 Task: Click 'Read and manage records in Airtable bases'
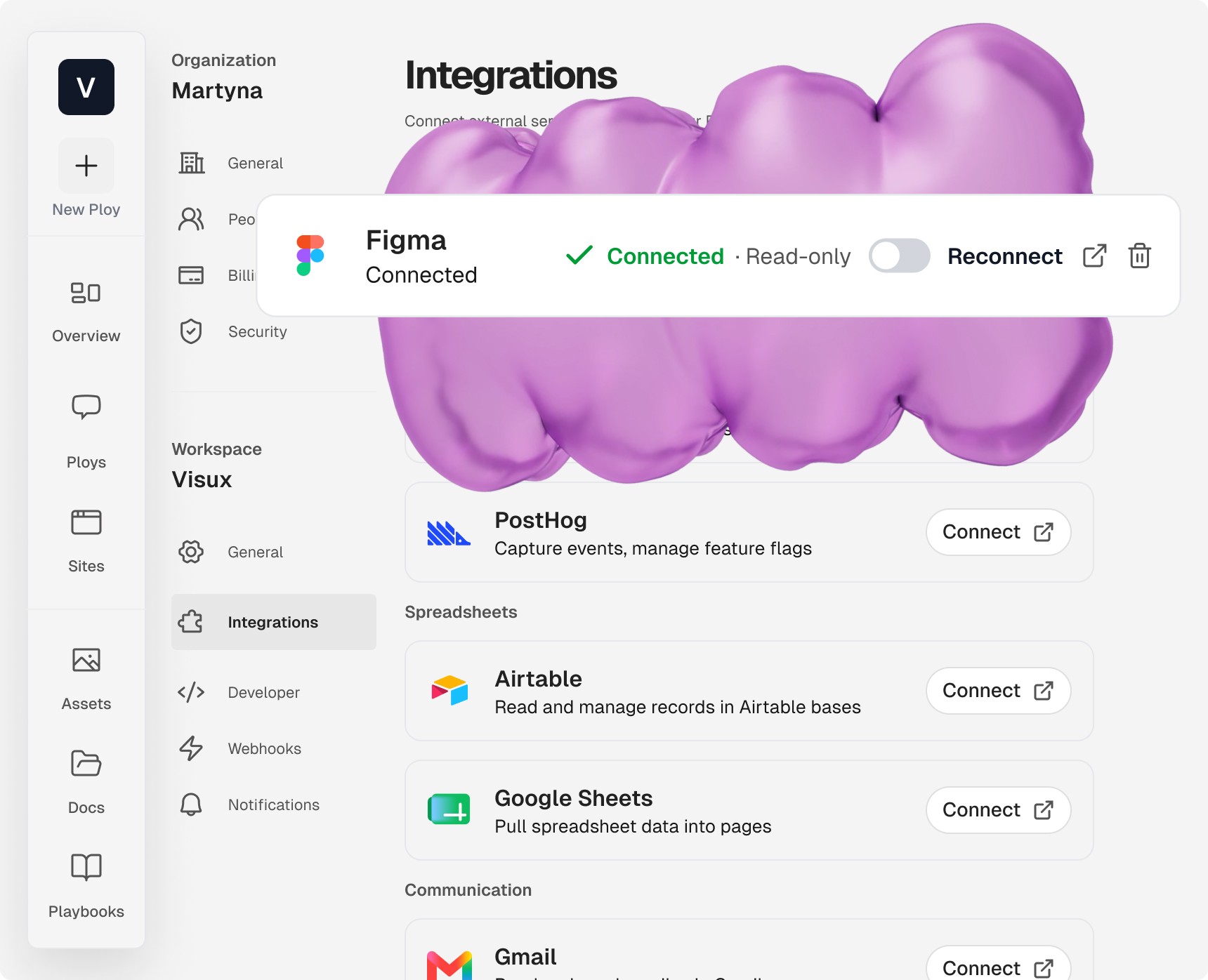(x=678, y=707)
